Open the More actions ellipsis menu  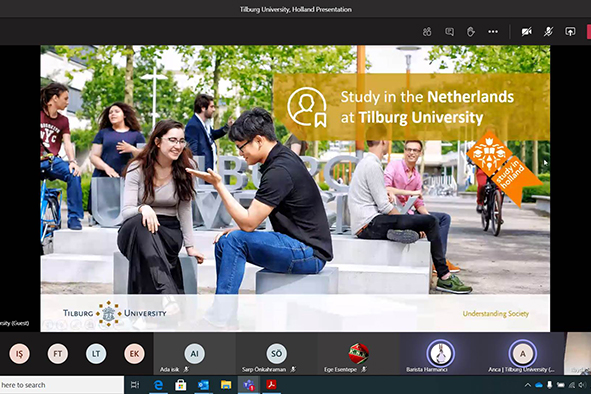coord(493,32)
